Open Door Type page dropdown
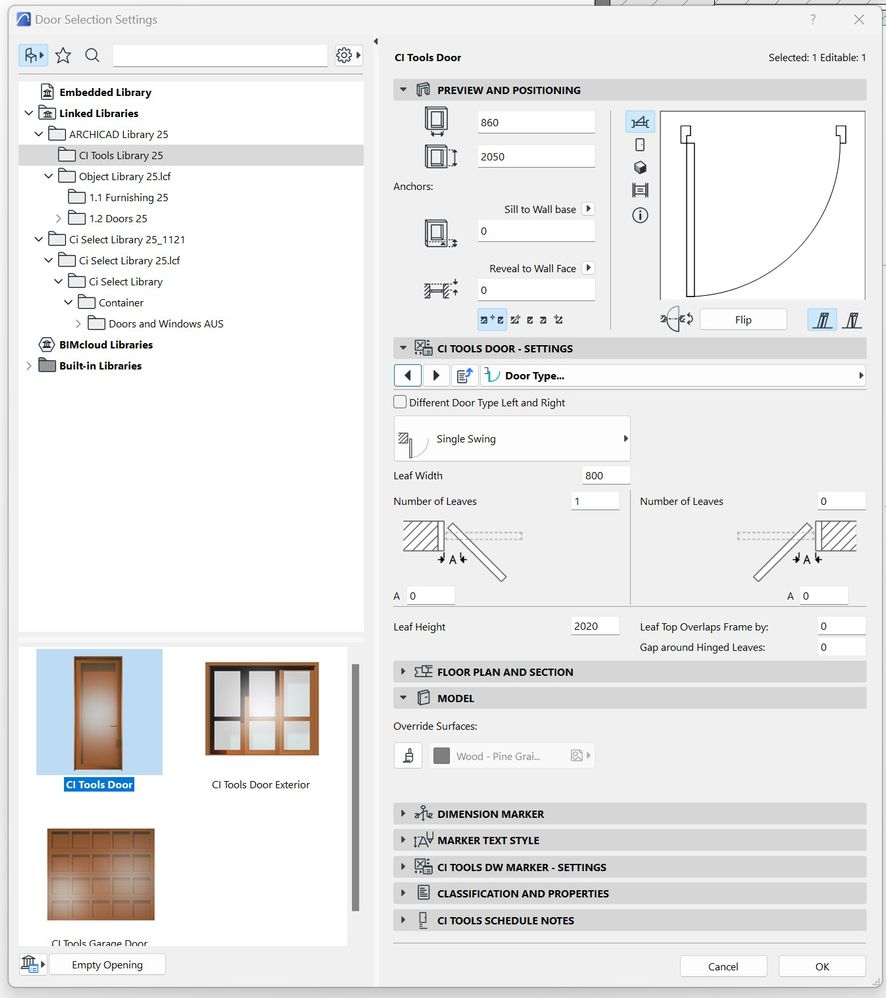The height and width of the screenshot is (998, 886). tap(673, 376)
